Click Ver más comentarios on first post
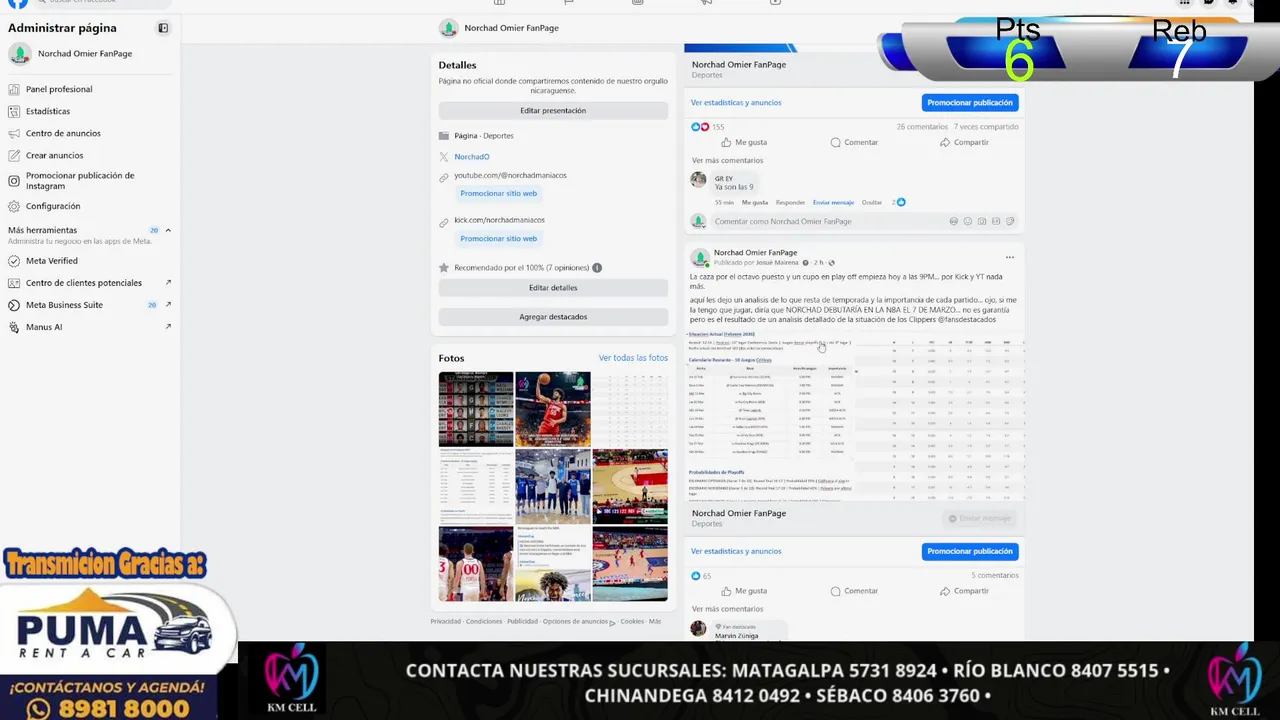 (727, 160)
